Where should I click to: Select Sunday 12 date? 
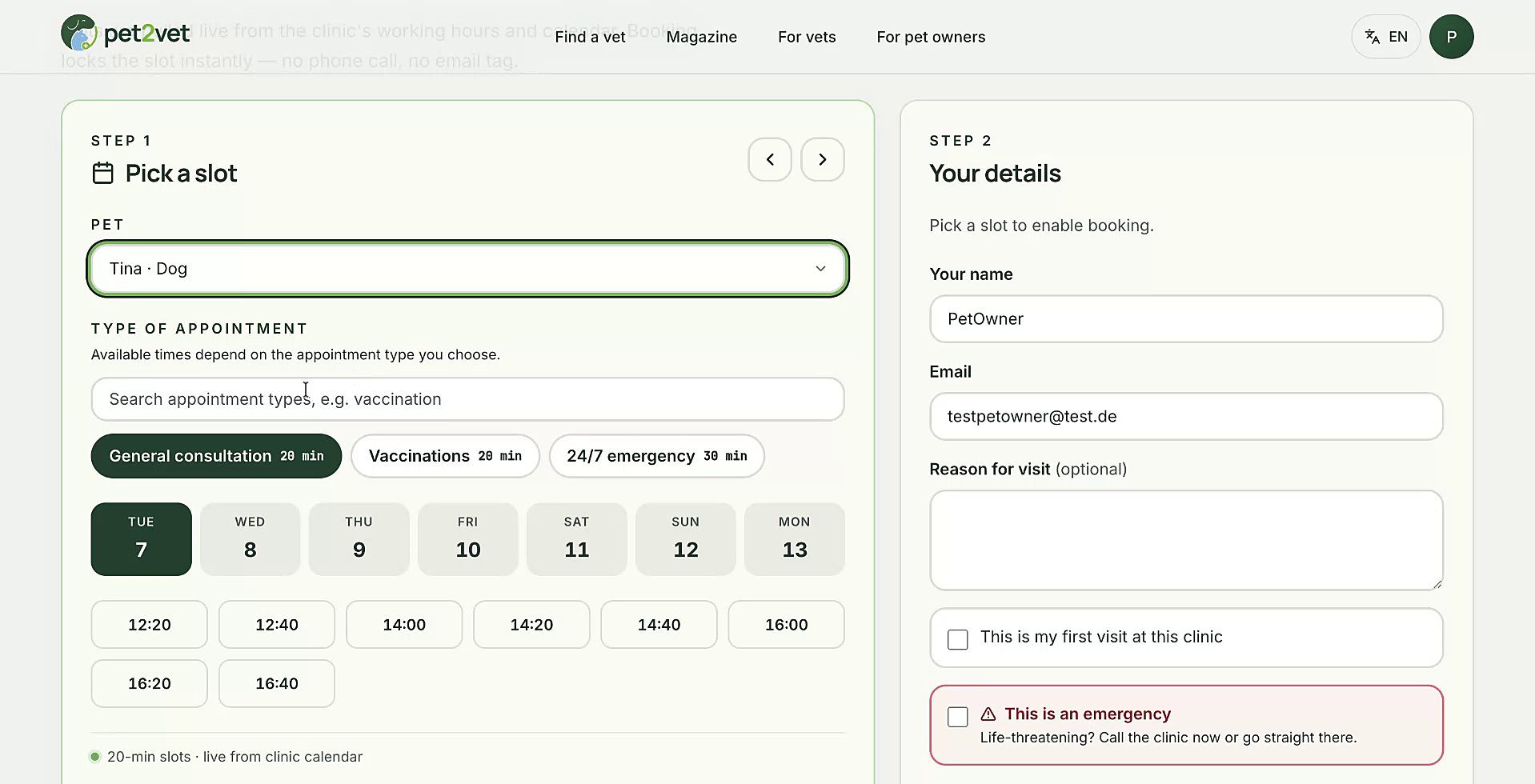686,539
